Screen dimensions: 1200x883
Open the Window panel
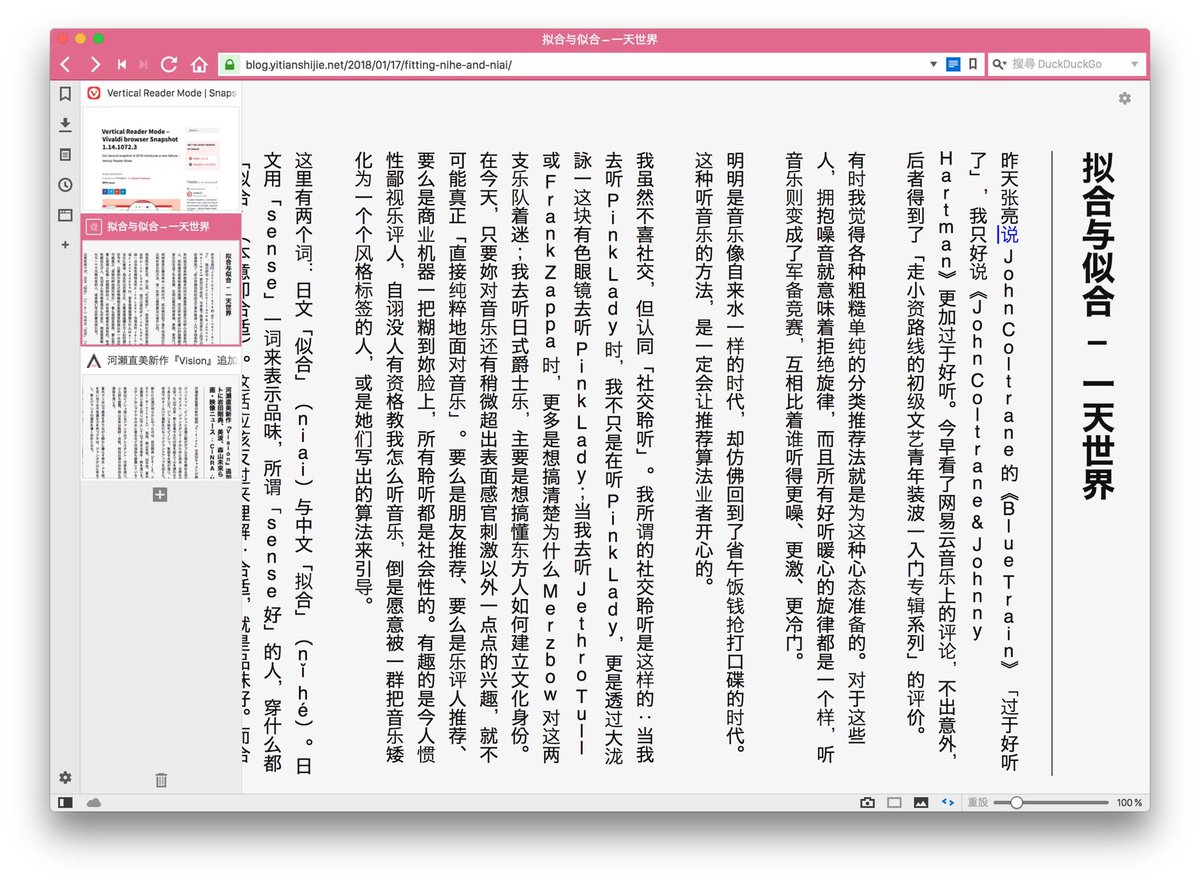pos(65,214)
